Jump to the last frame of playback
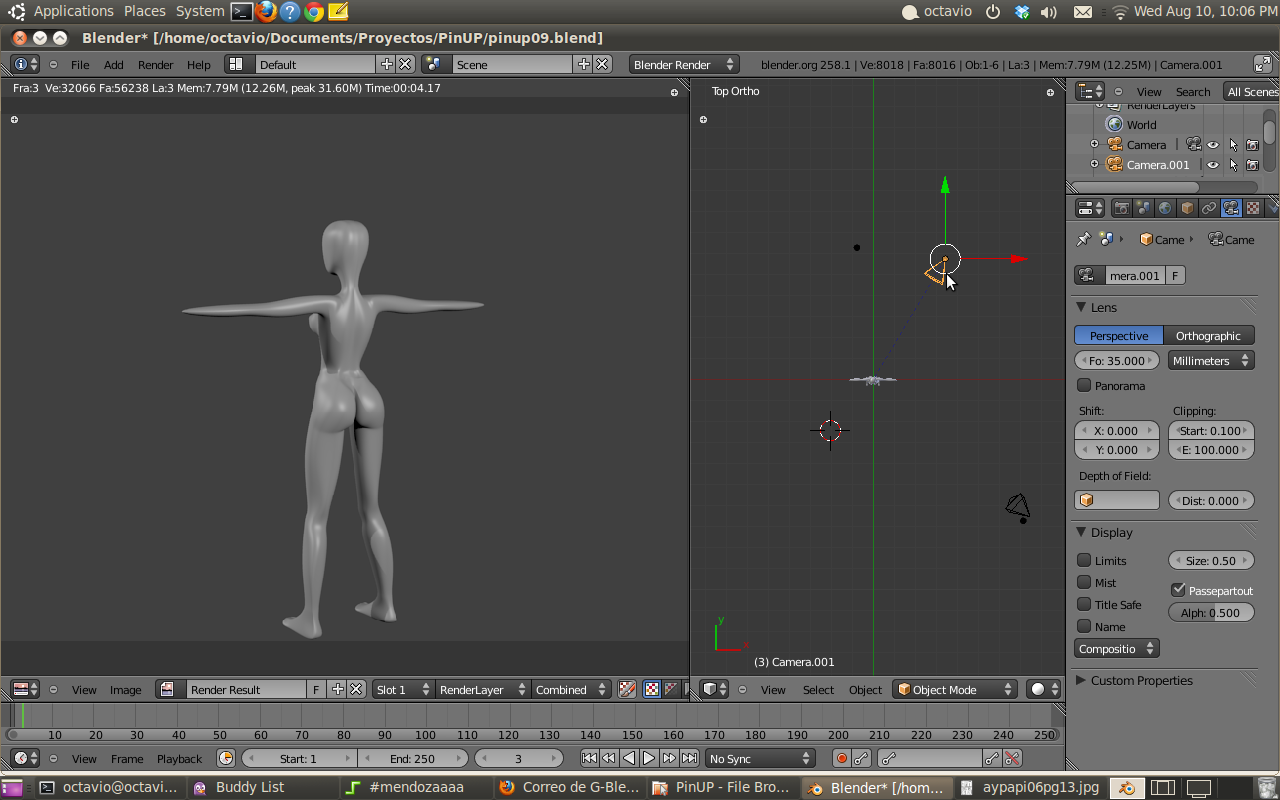The width and height of the screenshot is (1280, 800). [690, 759]
